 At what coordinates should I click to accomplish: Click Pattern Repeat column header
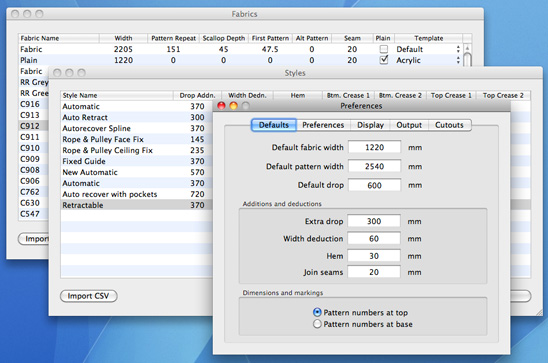coord(173,38)
